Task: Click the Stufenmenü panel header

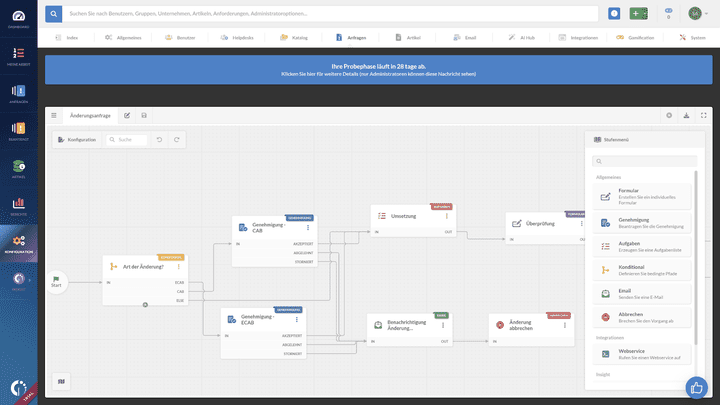Action: pos(644,140)
